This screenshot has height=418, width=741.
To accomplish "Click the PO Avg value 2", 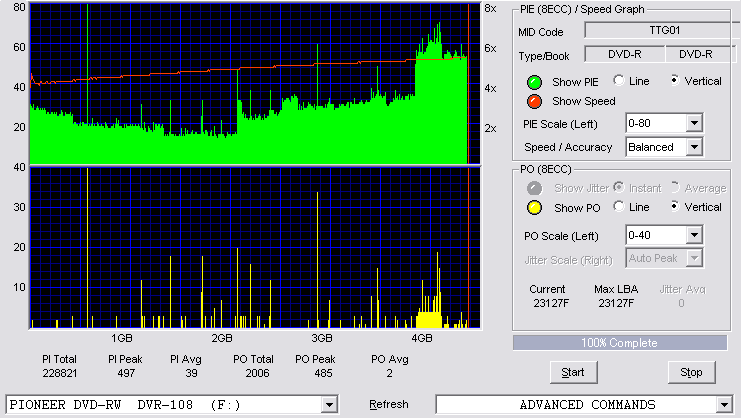I will pyautogui.click(x=389, y=373).
